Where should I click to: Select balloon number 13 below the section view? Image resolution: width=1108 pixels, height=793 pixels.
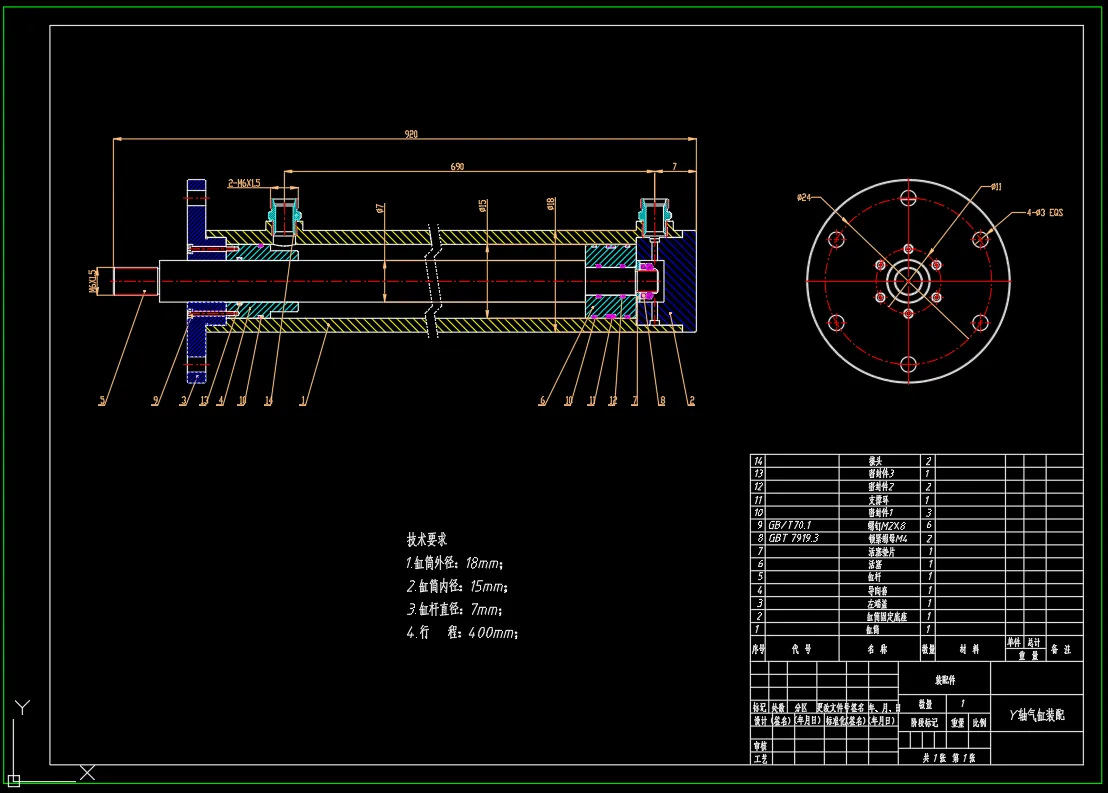point(204,401)
